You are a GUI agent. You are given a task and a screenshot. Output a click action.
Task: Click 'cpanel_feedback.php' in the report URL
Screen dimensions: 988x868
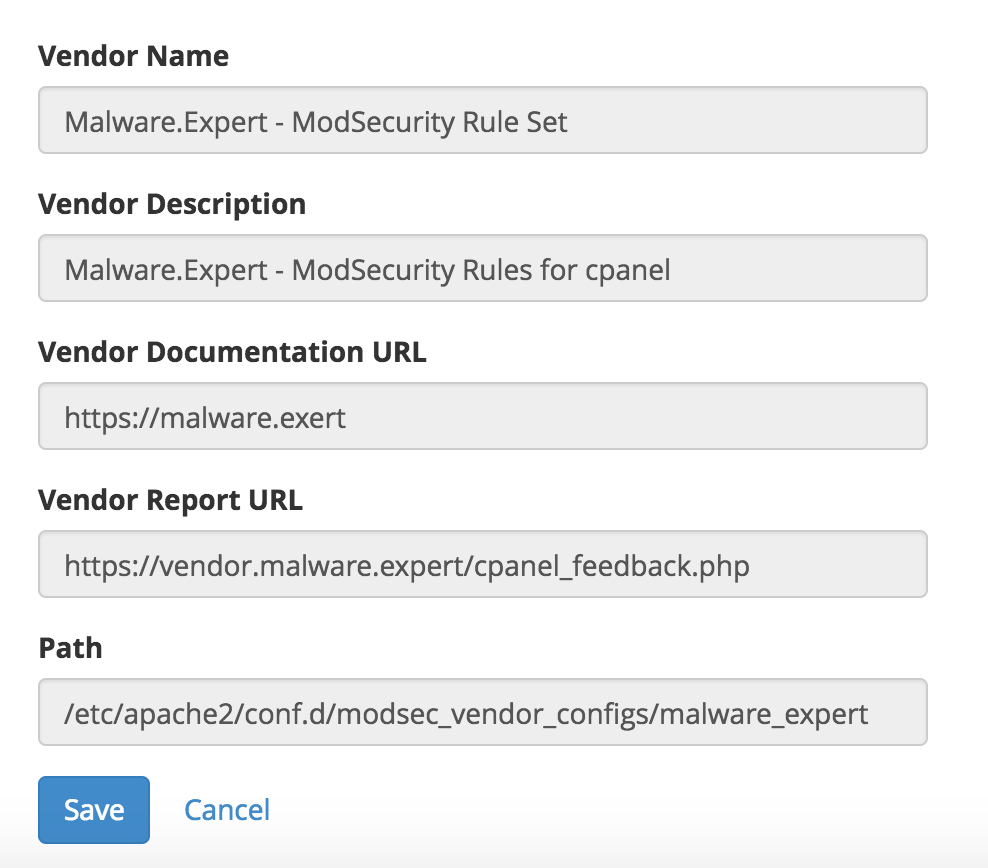(611, 566)
